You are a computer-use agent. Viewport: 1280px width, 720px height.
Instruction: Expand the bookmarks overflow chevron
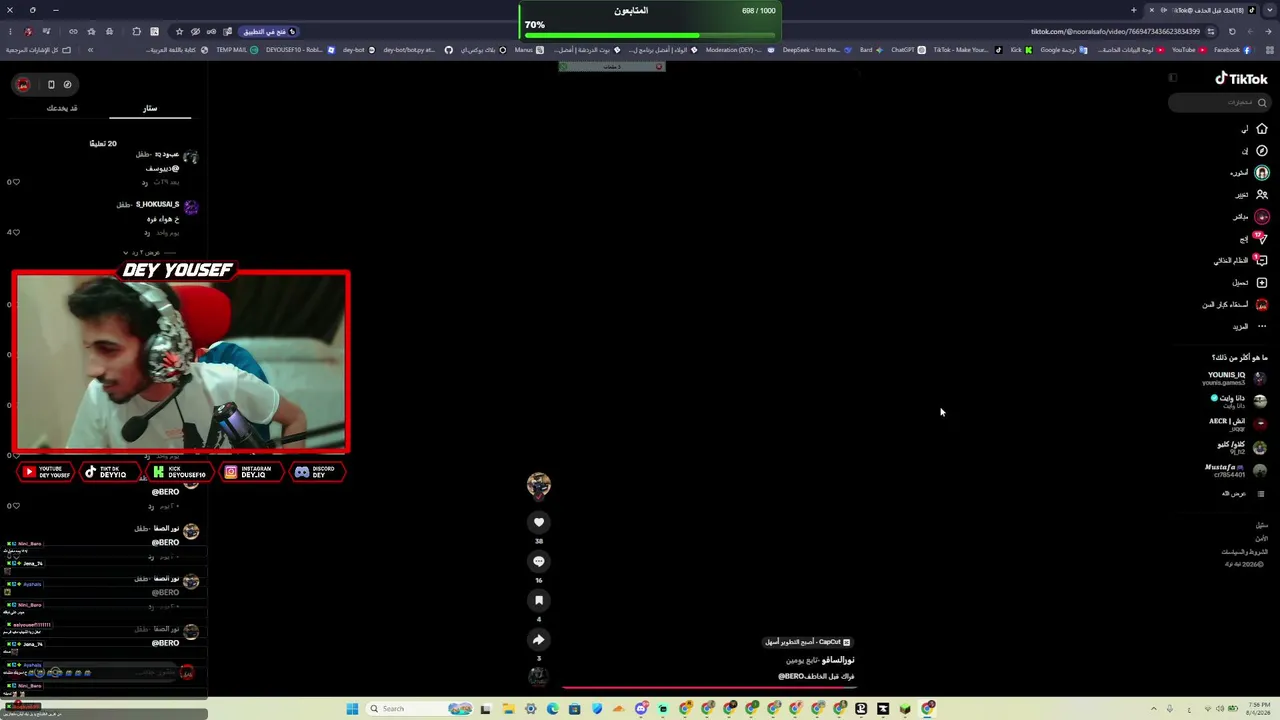click(x=90, y=50)
